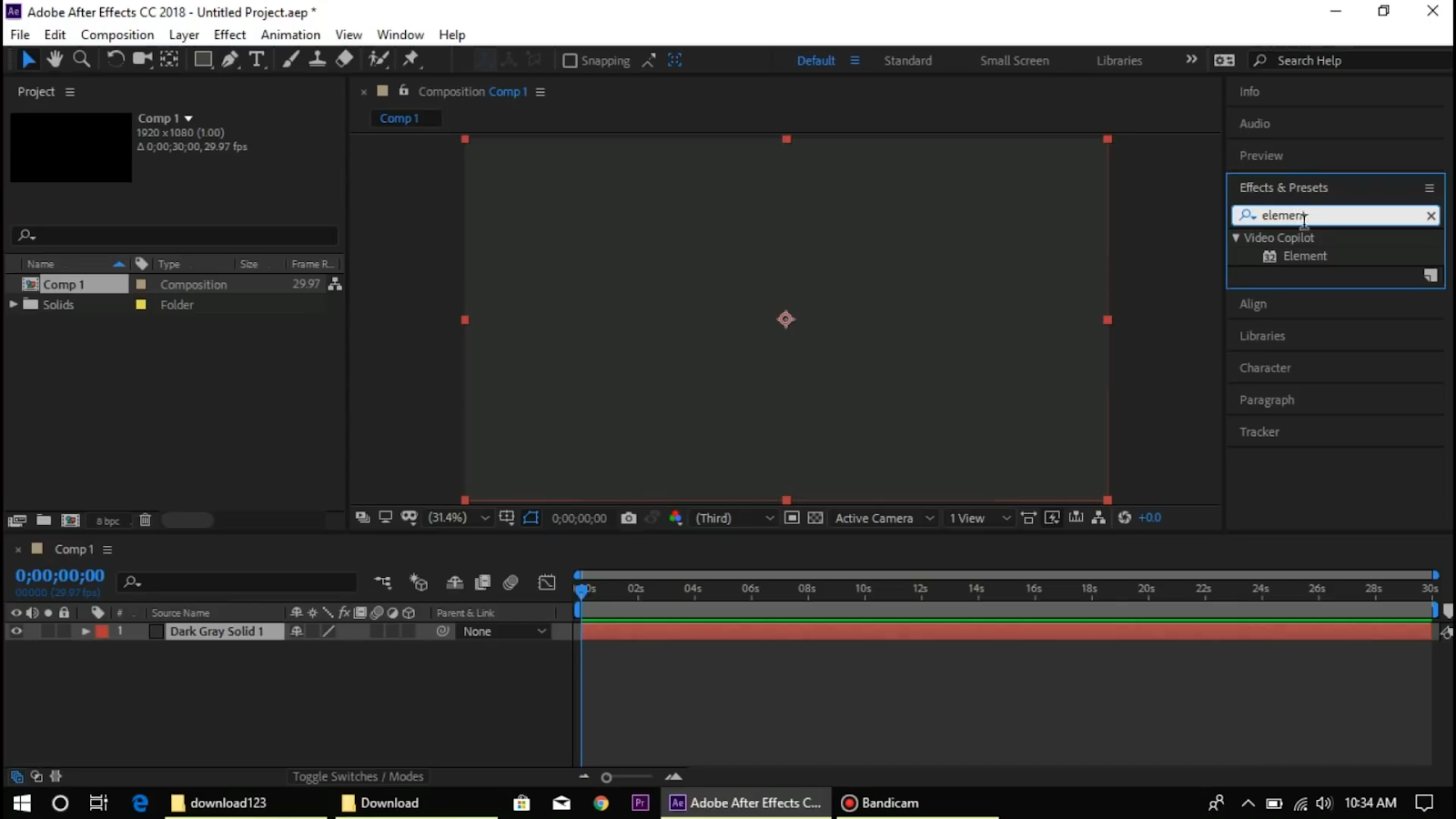Enable motion blur for the timeline
This screenshot has height=819, width=1456.
pos(511,582)
